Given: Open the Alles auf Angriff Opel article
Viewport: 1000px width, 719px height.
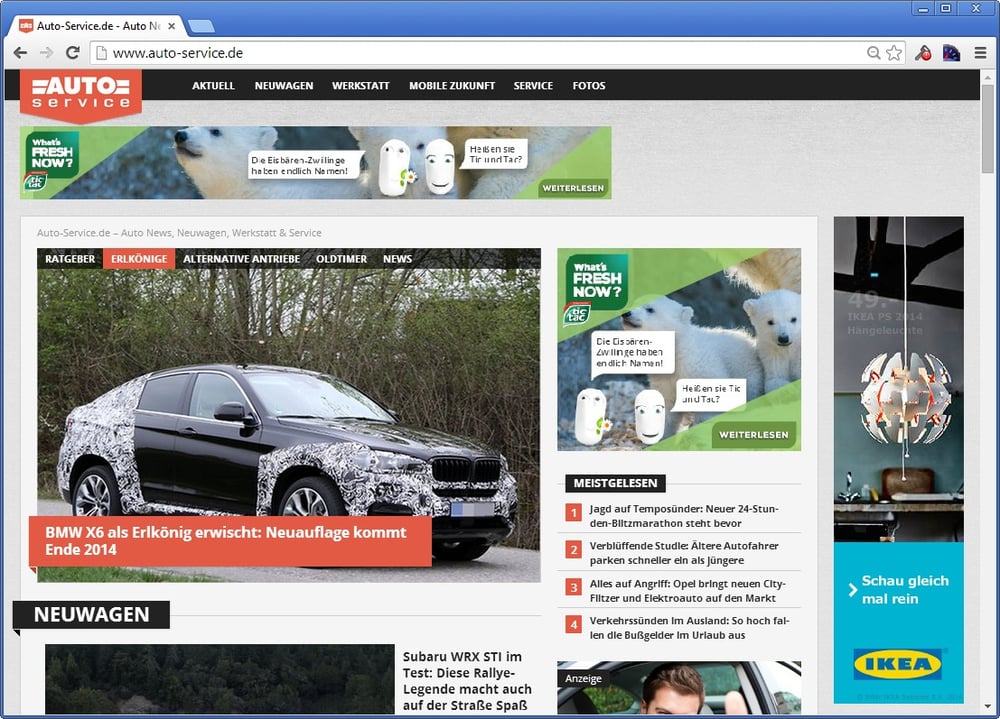Looking at the screenshot, I should 688,591.
